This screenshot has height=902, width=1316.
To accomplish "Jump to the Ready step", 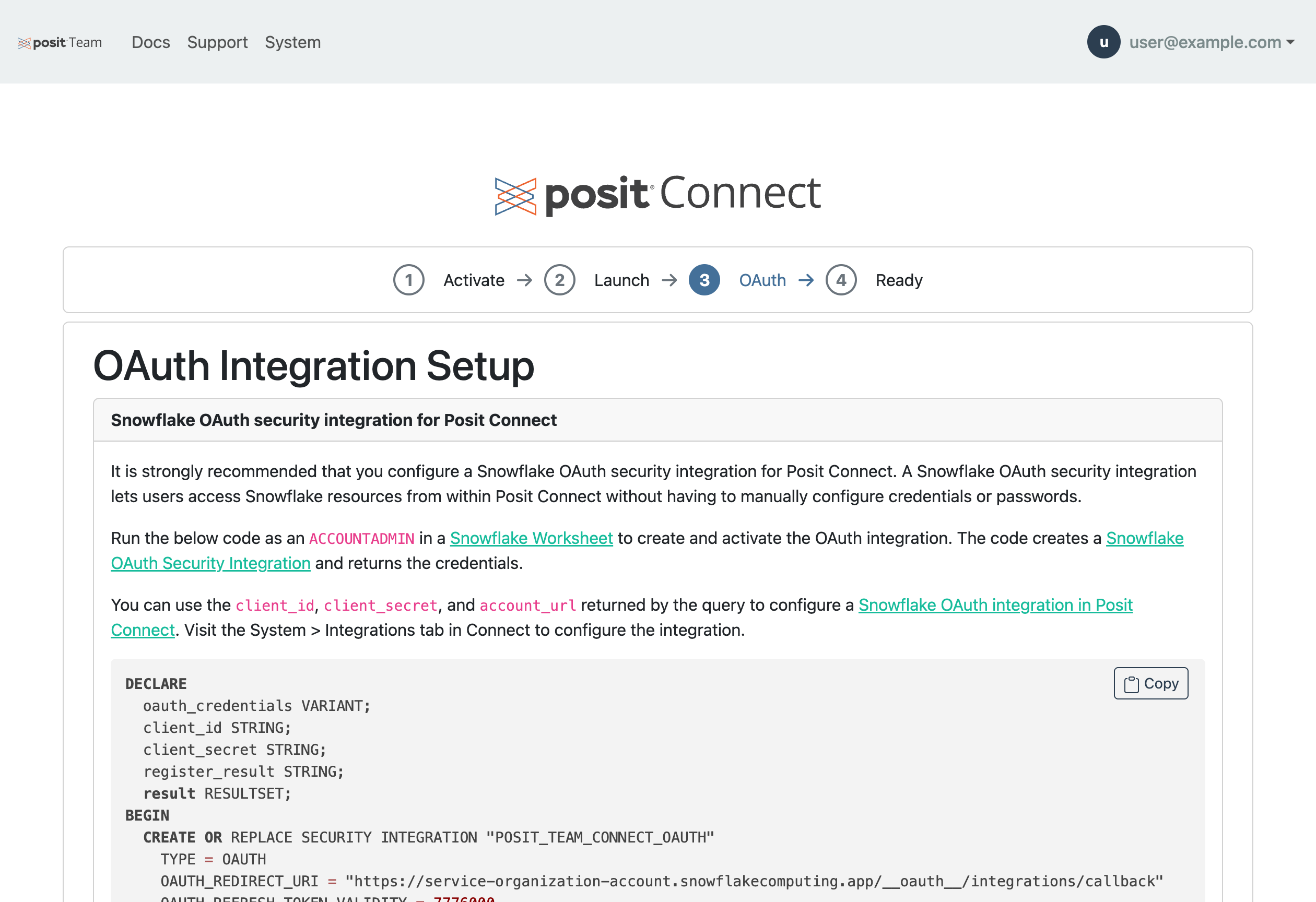I will pyautogui.click(x=899, y=280).
